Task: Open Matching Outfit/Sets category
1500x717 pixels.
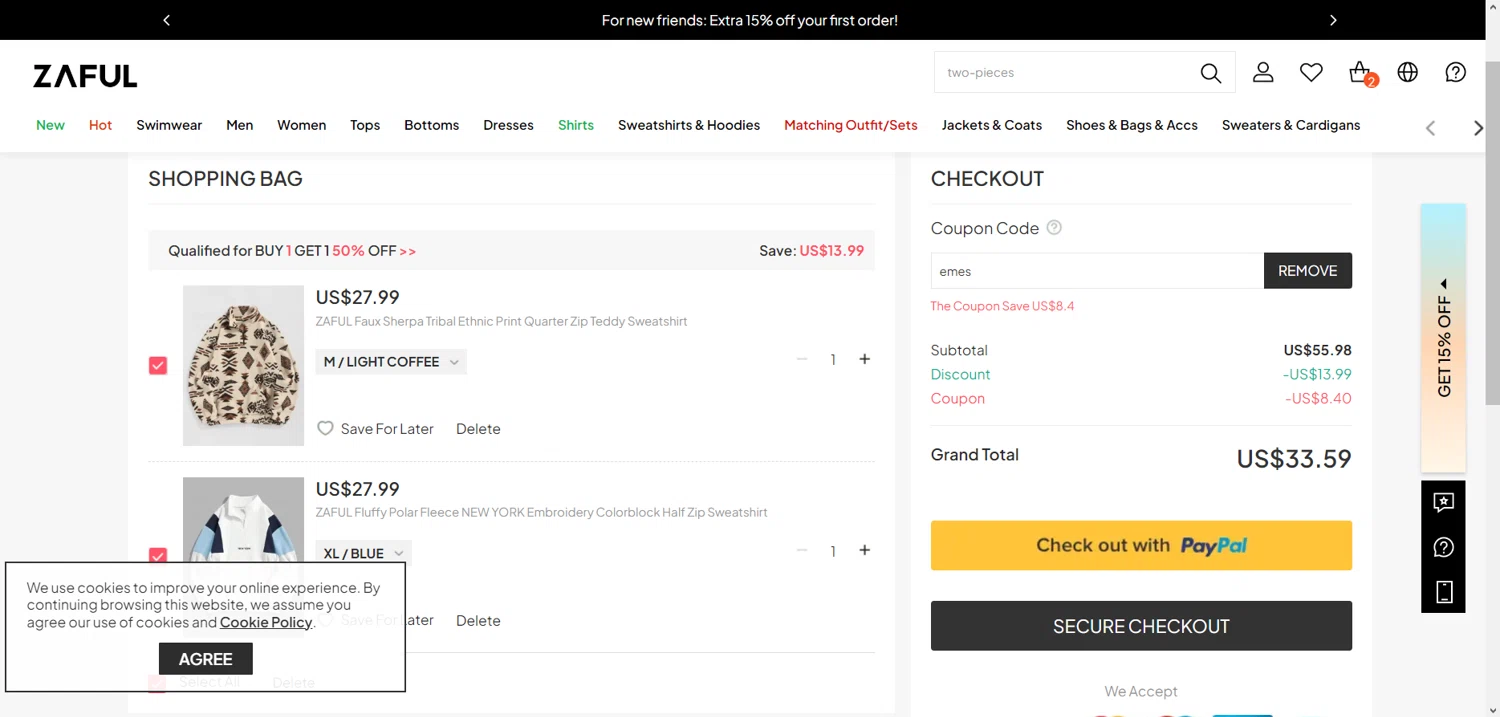Action: 851,125
